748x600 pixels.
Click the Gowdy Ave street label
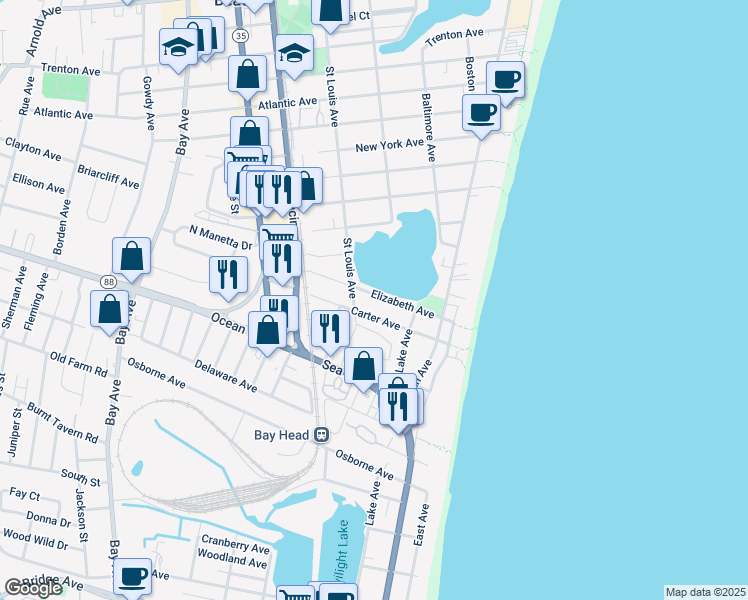pyautogui.click(x=149, y=103)
